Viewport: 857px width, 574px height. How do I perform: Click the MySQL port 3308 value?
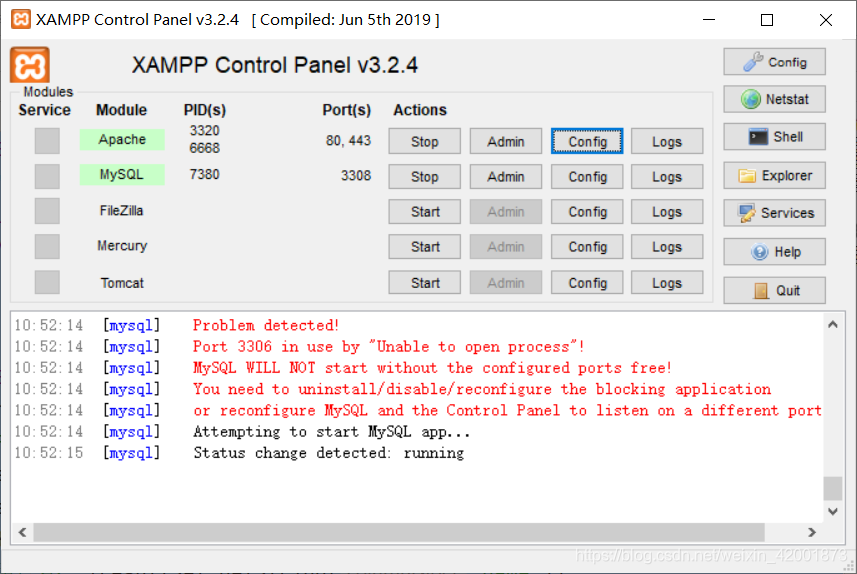coord(356,175)
